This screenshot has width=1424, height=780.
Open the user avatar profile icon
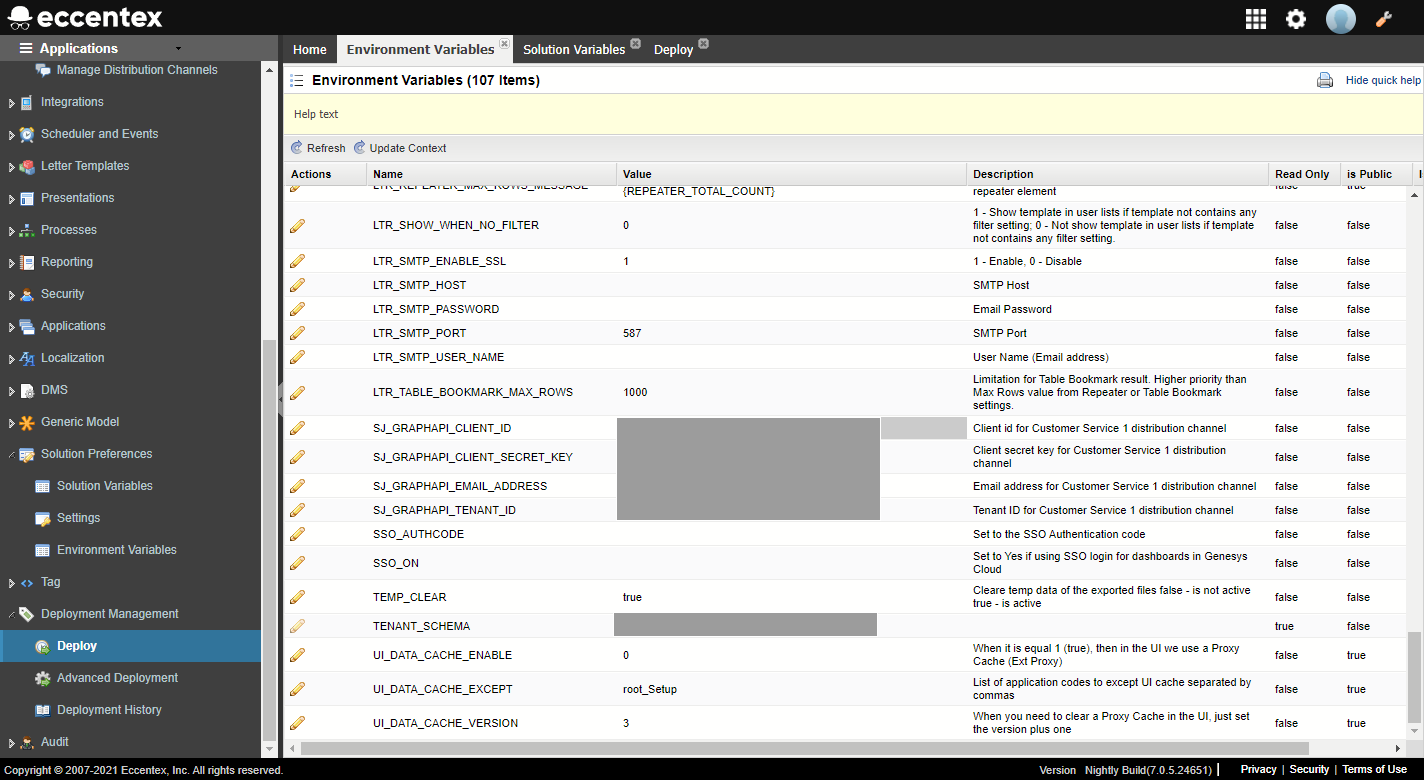[1340, 18]
